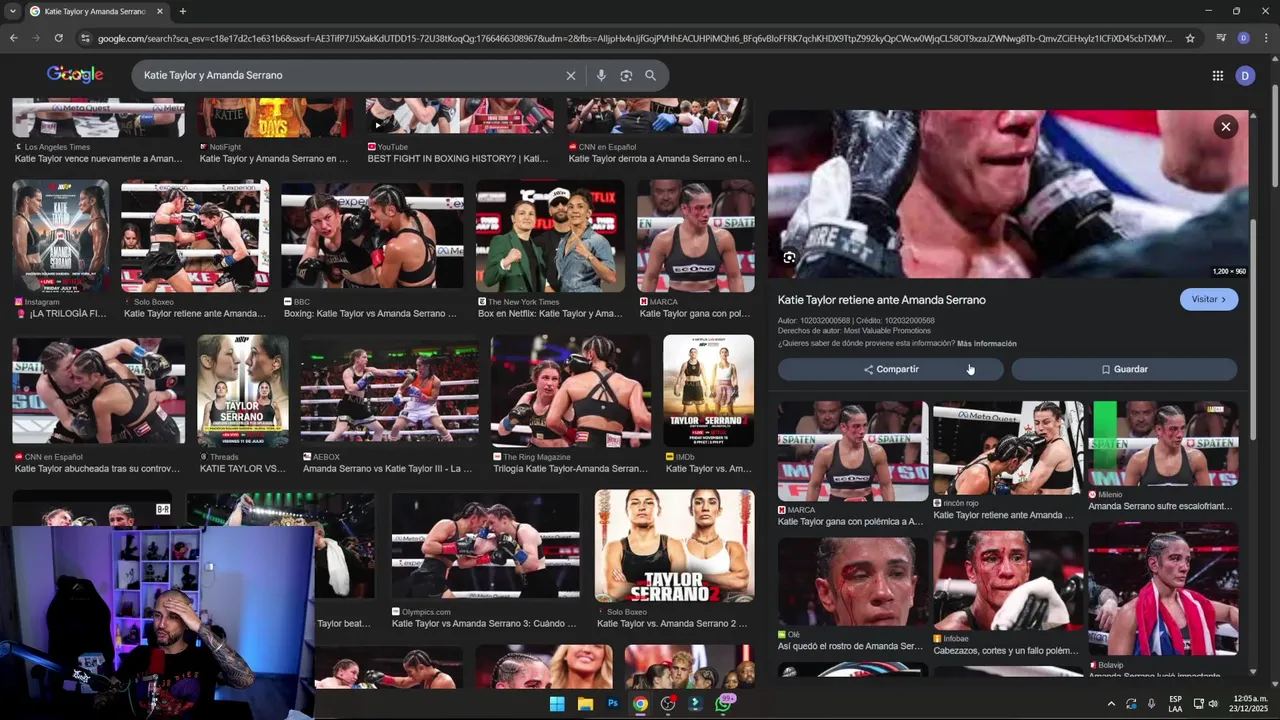The image size is (1280, 720).
Task: Open The Ring Magazine Trilogía thumbnail
Action: tap(570, 391)
